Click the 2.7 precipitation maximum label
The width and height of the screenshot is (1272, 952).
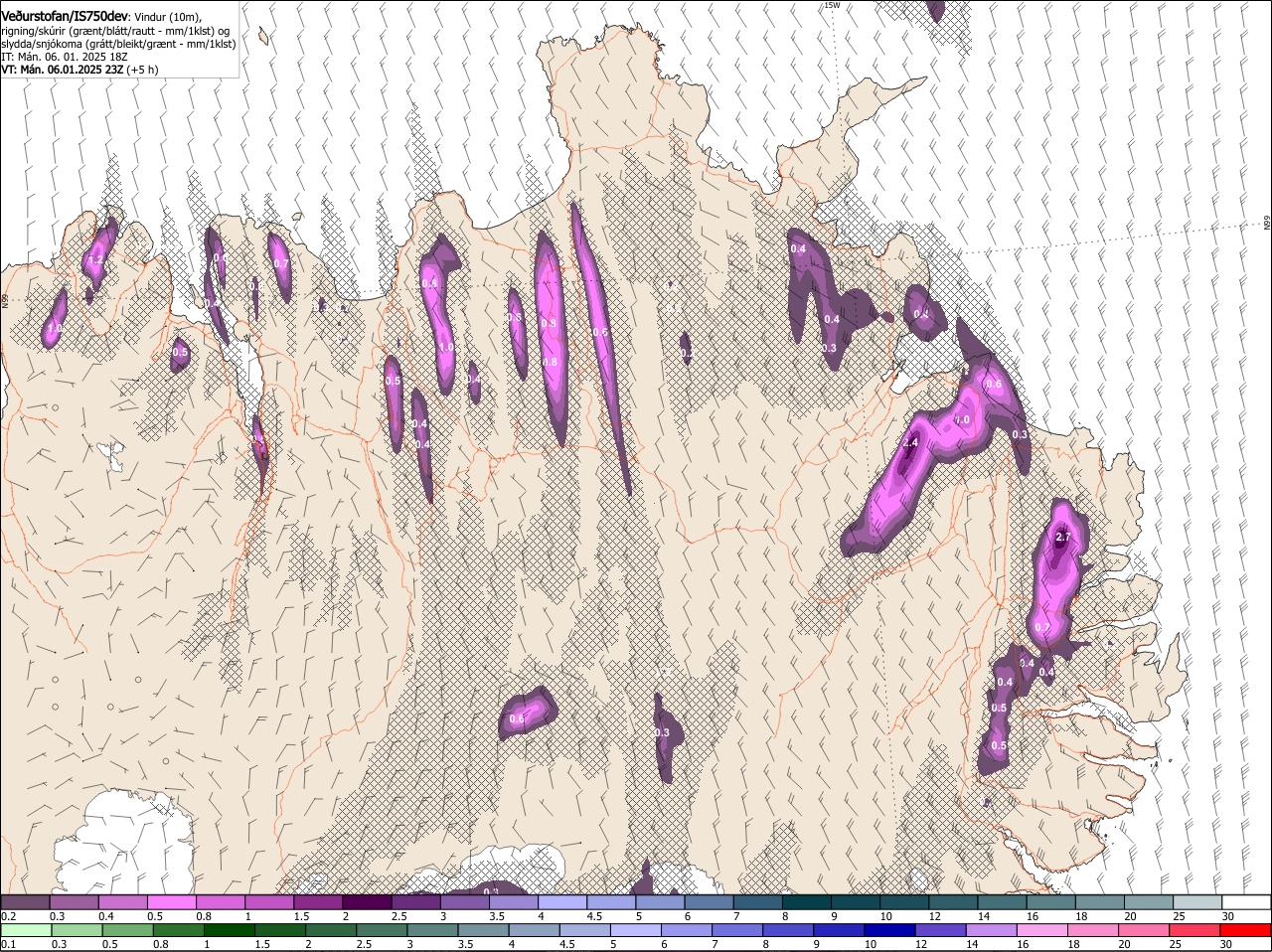(1062, 537)
